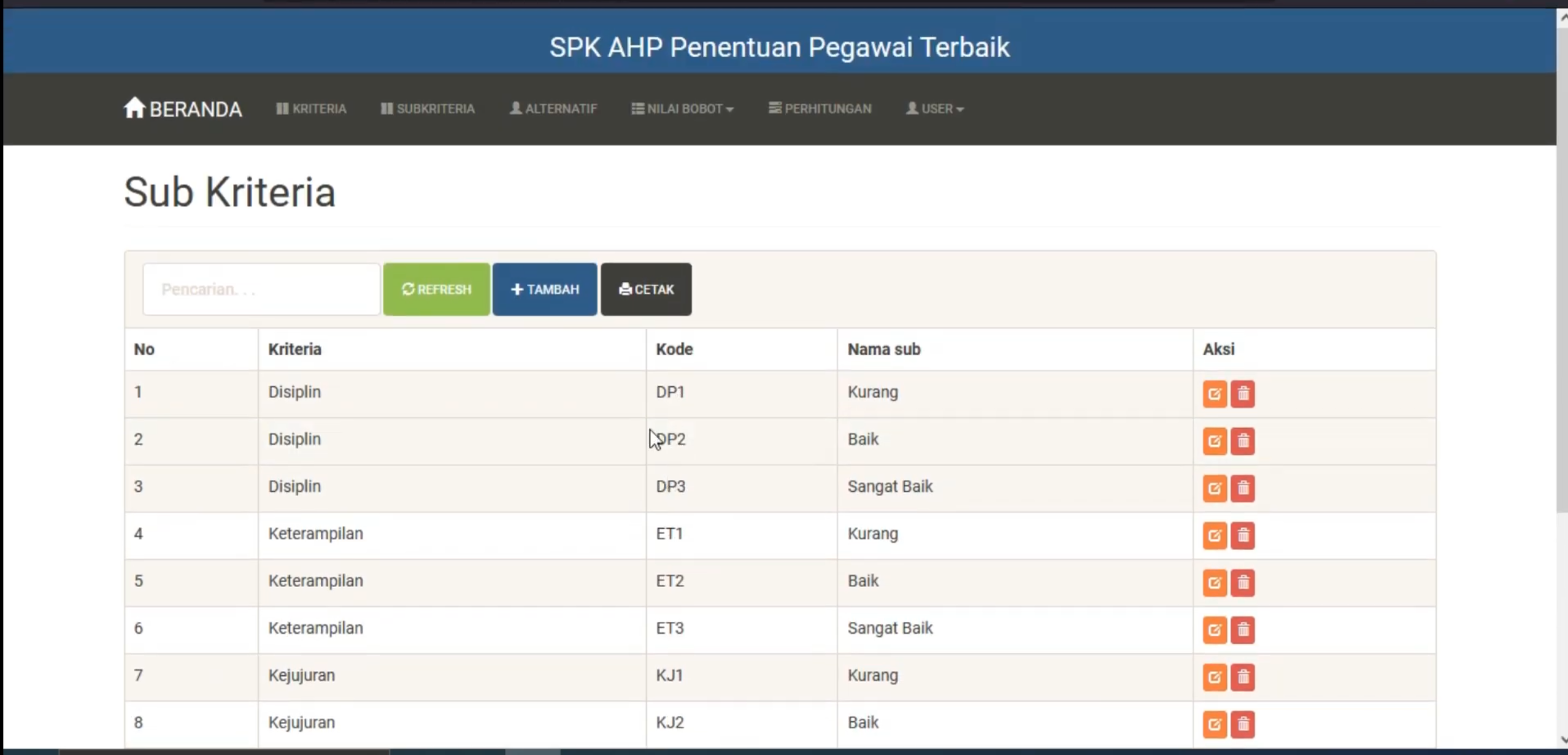
Task: Click the Tambah button to add
Action: (x=545, y=289)
